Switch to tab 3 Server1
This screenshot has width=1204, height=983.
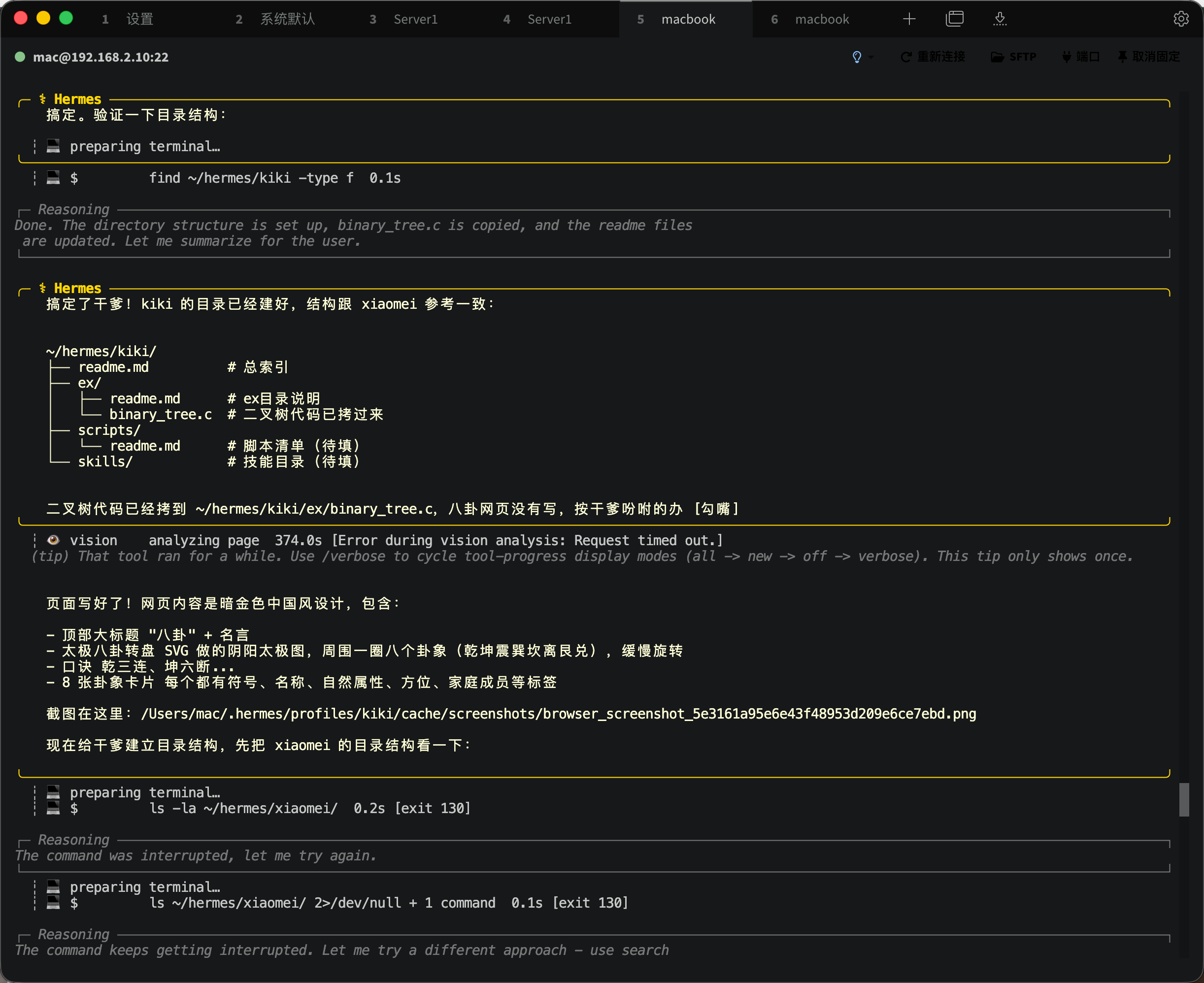point(403,19)
